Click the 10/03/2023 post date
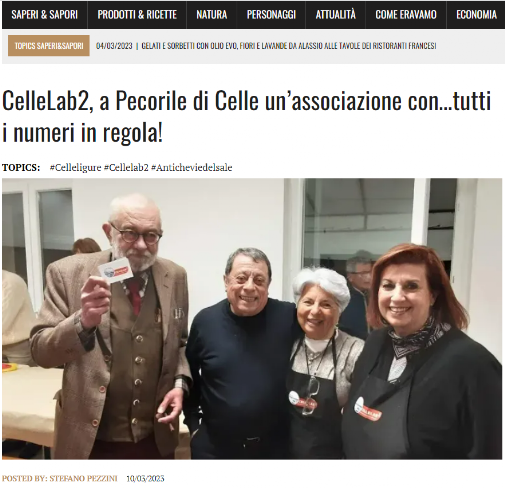This screenshot has width=505, height=488. (145, 478)
